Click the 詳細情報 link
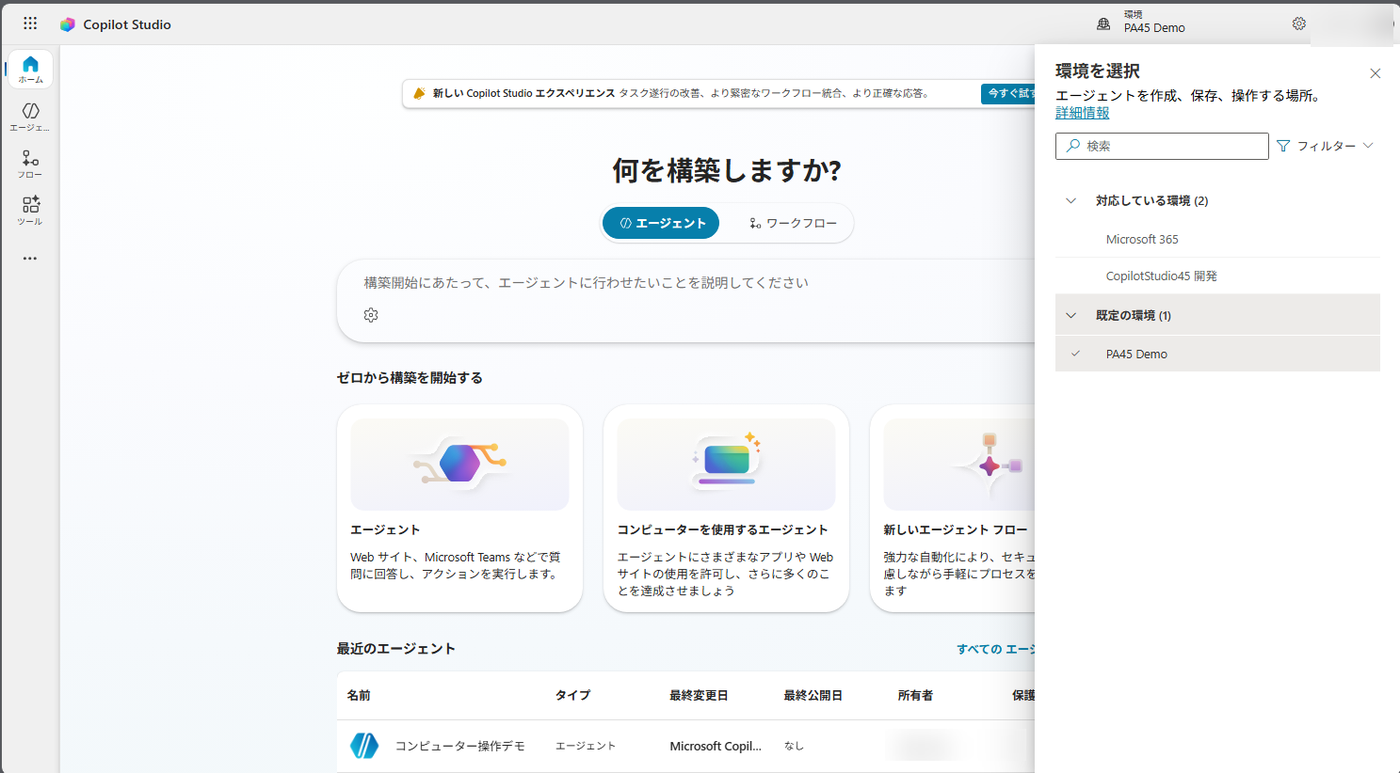 pyautogui.click(x=1082, y=113)
